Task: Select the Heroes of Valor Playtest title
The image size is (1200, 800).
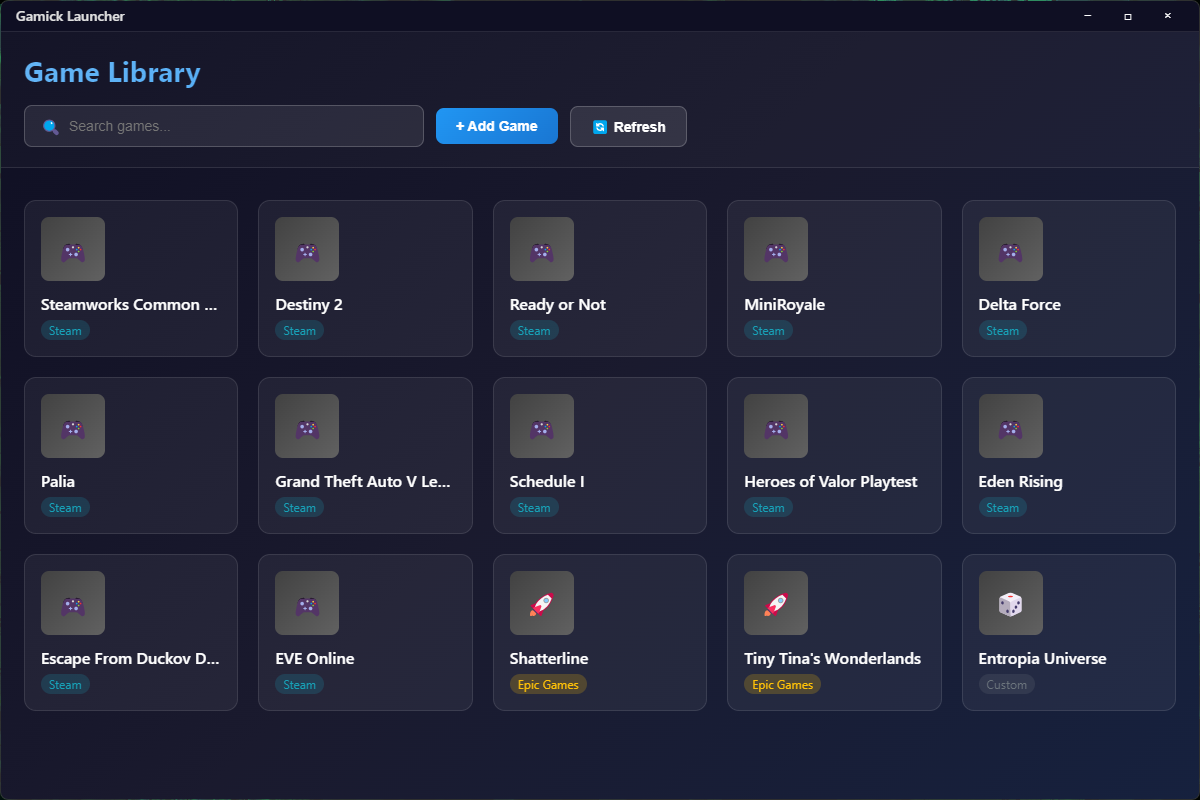Action: (831, 482)
